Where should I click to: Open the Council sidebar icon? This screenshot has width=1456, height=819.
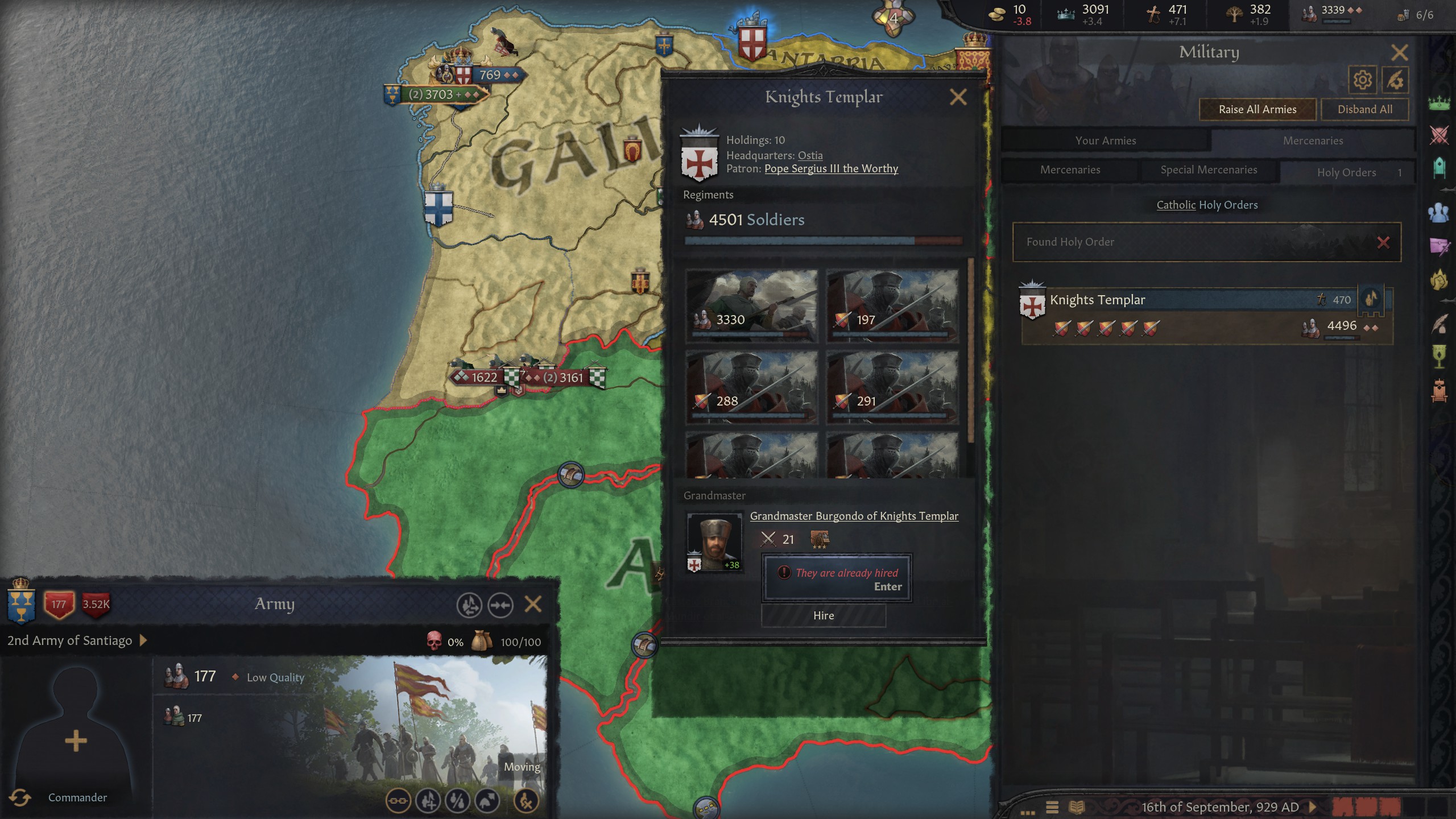coord(1439,213)
